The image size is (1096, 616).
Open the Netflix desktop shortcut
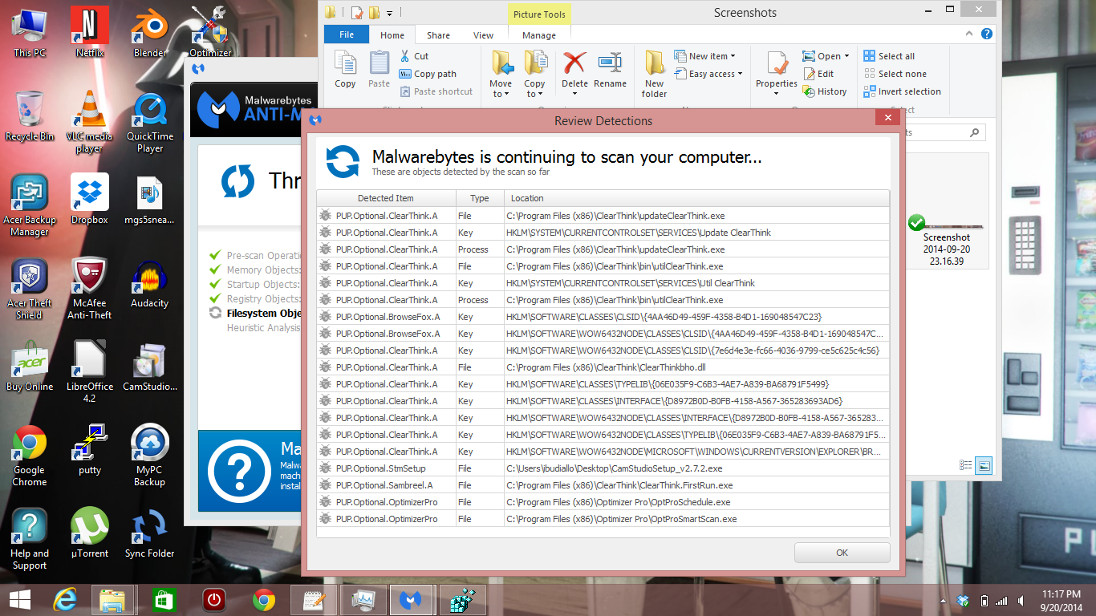(x=89, y=31)
